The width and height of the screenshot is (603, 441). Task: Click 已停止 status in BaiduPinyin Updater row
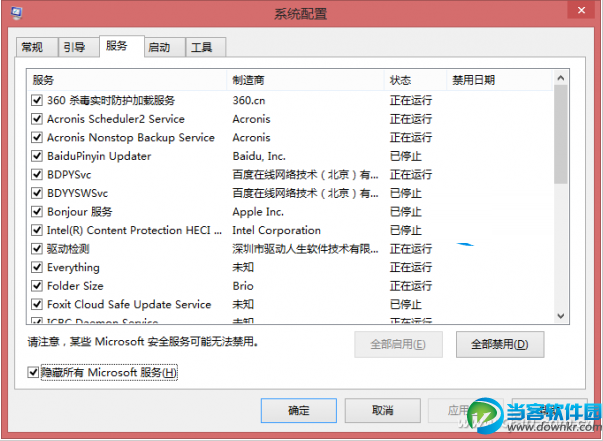point(405,156)
